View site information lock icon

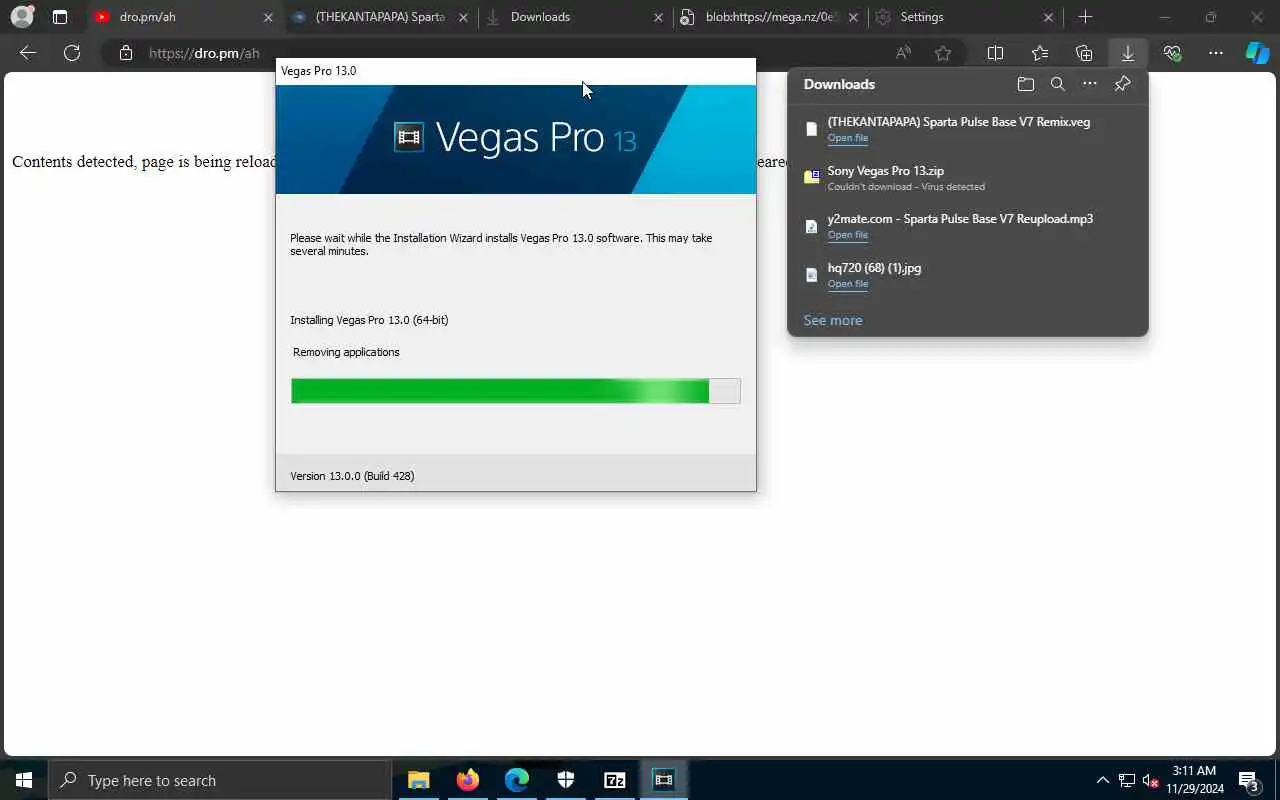[x=125, y=53]
